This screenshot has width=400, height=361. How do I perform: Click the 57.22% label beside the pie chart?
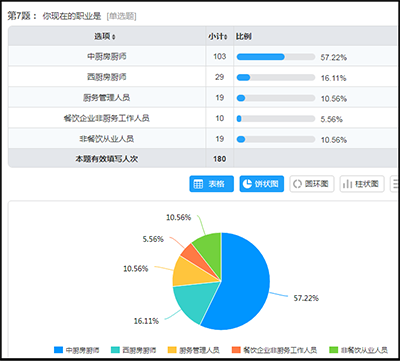coord(306,298)
